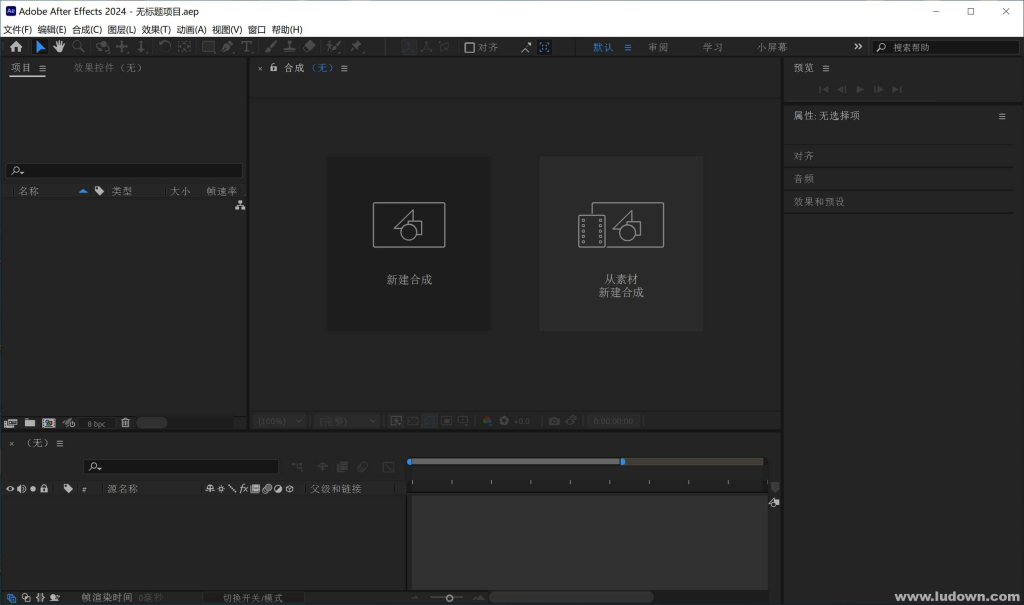Screen dimensions: 1024x605
Task: Toggle the eye video column header
Action: 10,489
